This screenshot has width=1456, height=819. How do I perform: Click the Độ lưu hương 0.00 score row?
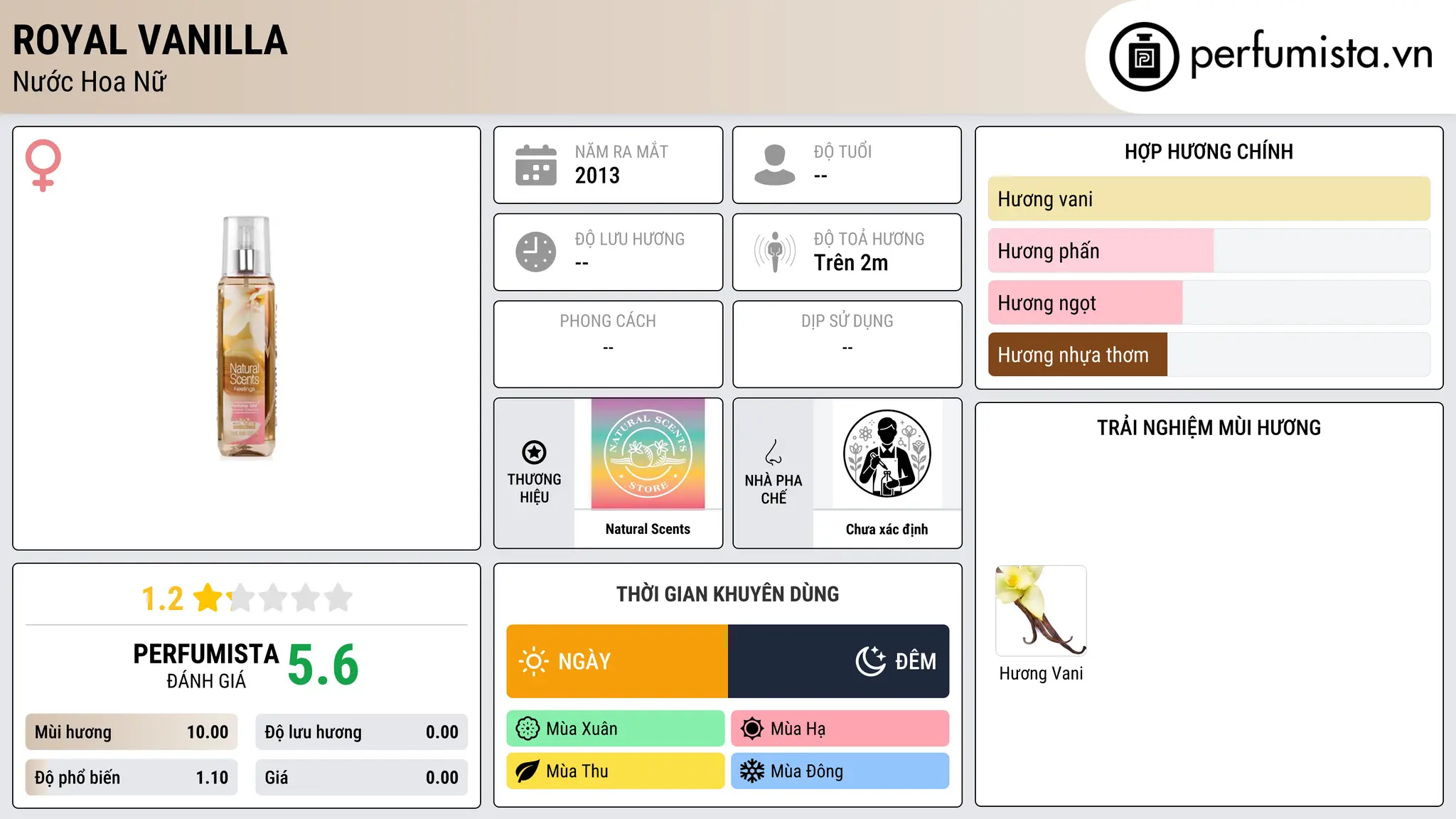click(x=361, y=732)
